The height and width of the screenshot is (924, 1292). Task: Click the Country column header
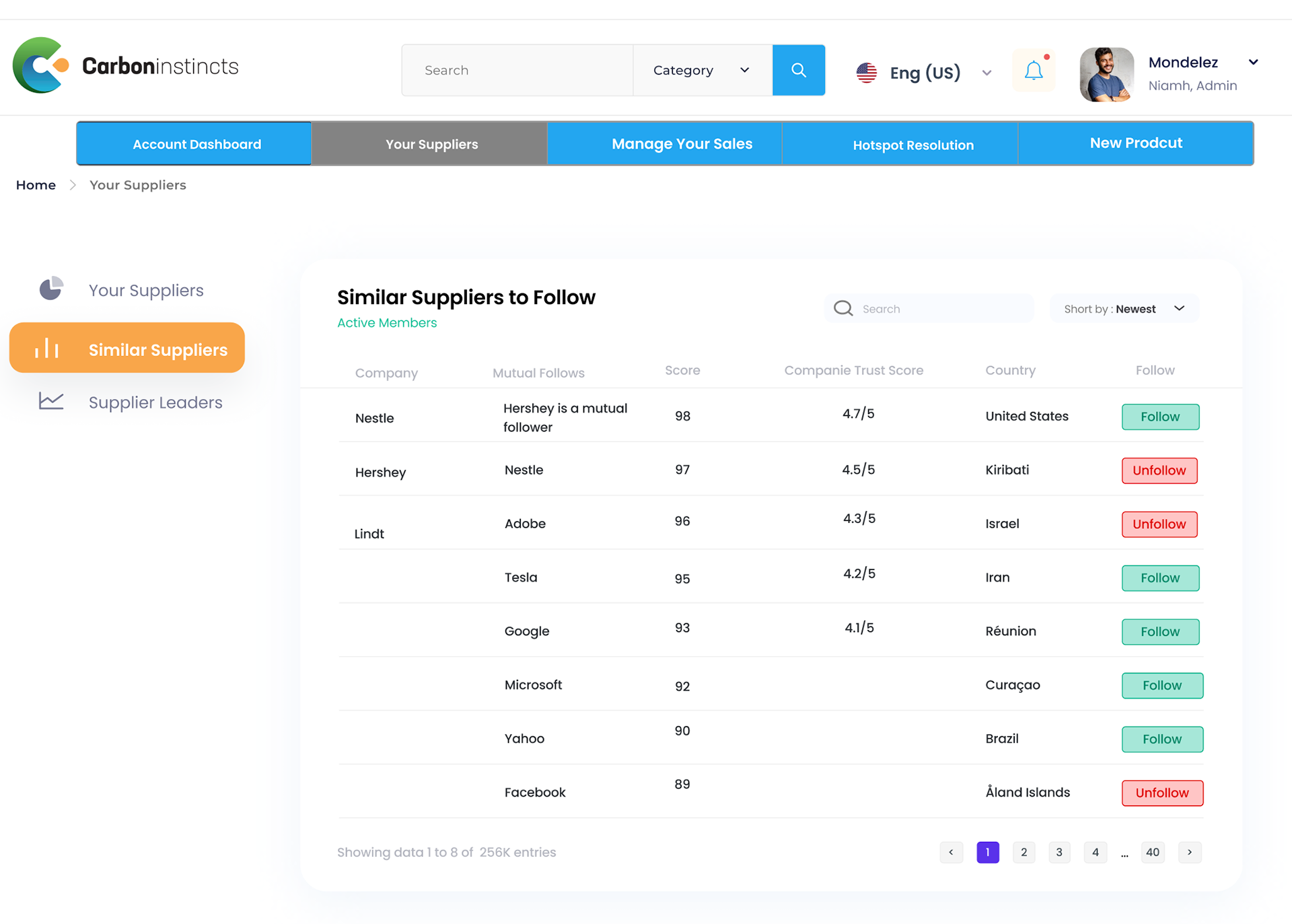(1010, 370)
